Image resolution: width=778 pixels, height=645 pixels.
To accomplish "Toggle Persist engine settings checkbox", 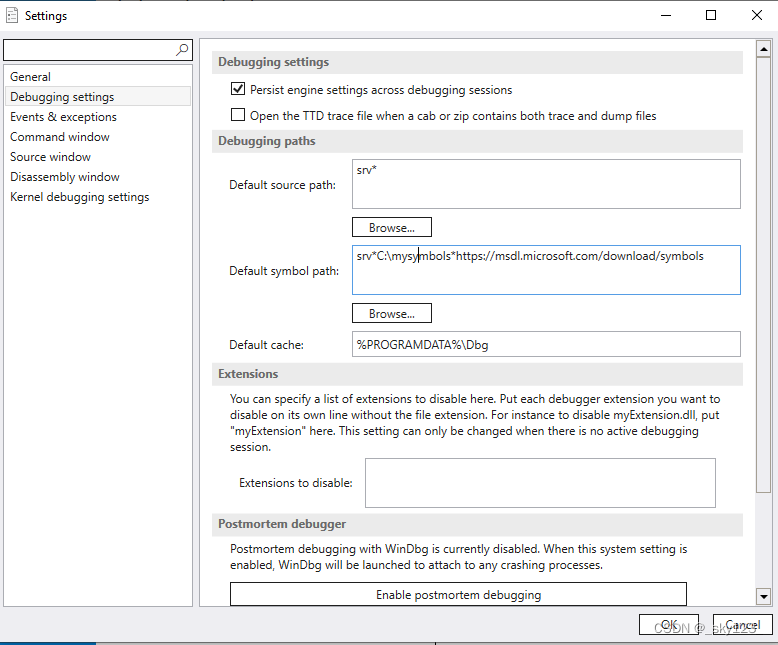I will pyautogui.click(x=238, y=89).
